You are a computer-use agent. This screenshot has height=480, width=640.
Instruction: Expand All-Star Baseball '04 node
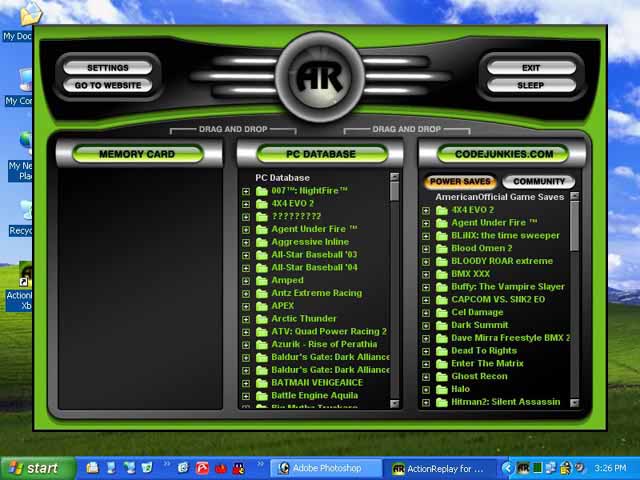coord(246,268)
